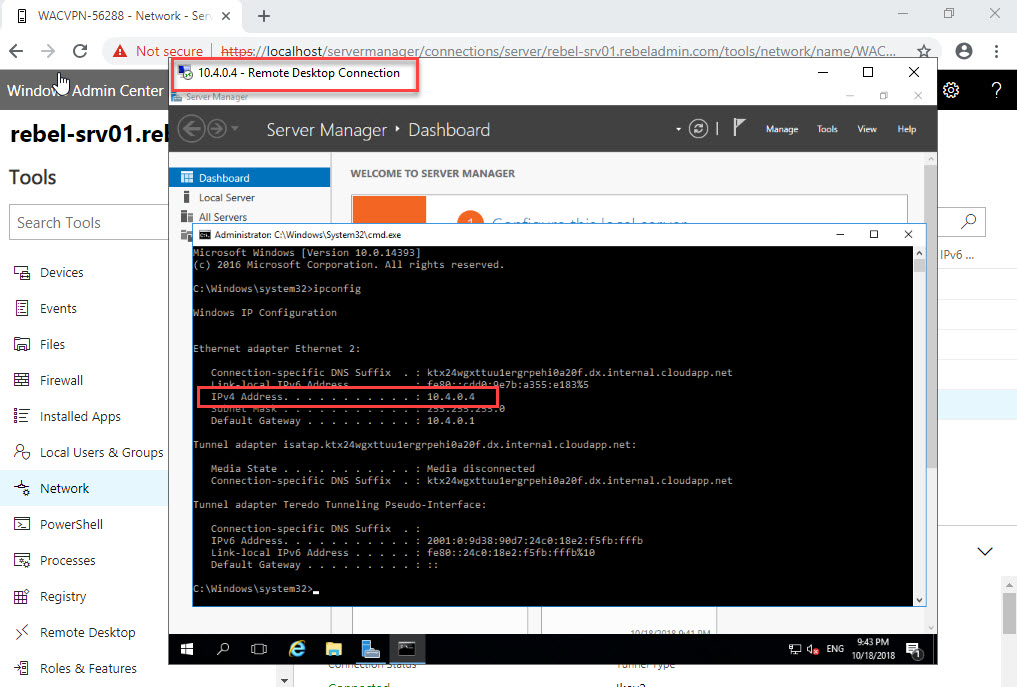Open the Firewall tool

coord(62,380)
